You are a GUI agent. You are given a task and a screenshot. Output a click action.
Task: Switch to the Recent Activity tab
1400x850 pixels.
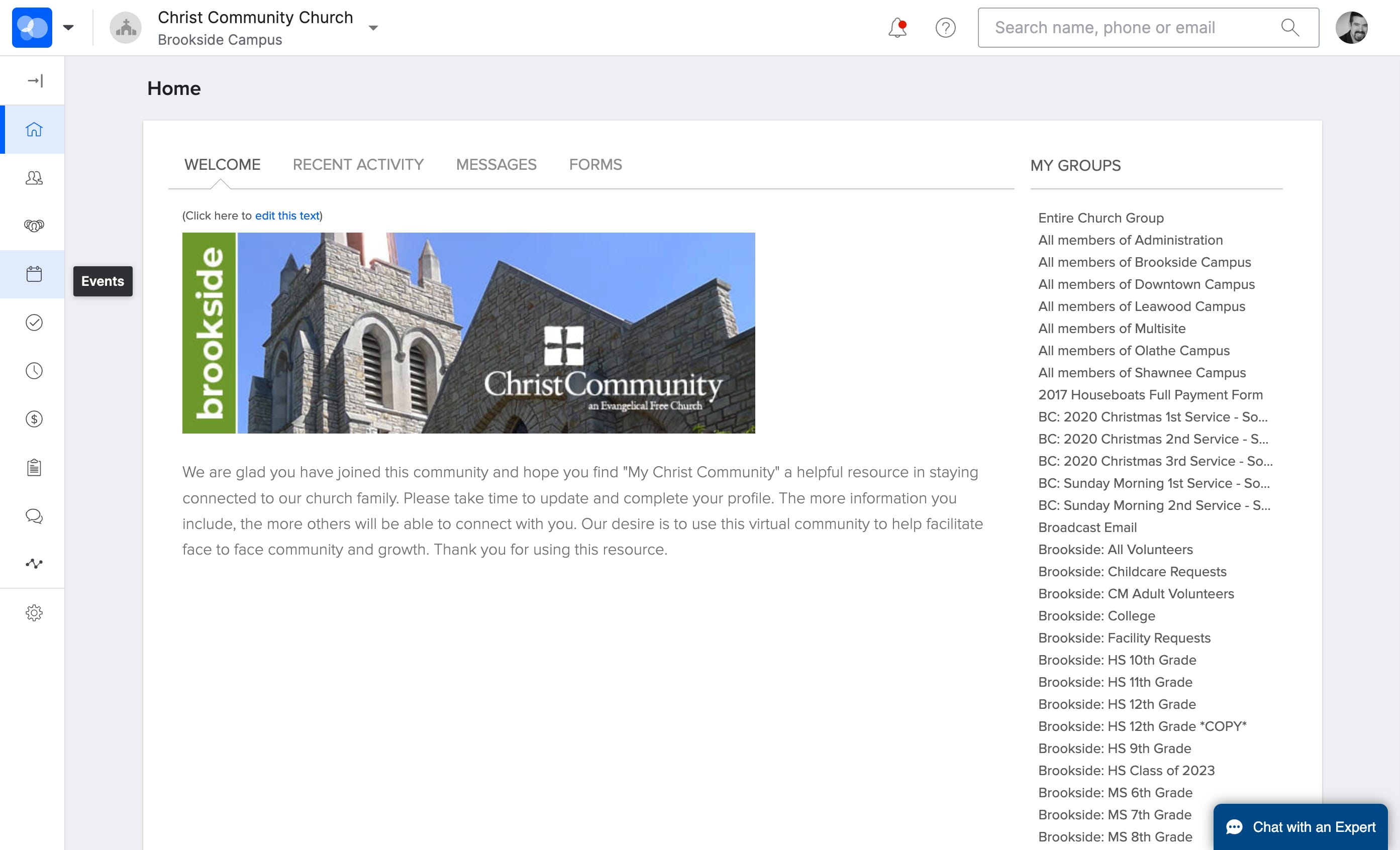358,165
